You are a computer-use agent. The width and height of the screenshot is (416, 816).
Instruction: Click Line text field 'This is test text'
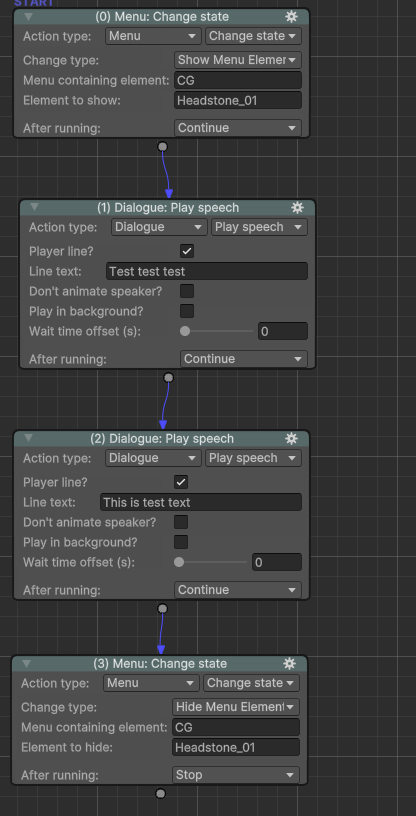pos(200,502)
